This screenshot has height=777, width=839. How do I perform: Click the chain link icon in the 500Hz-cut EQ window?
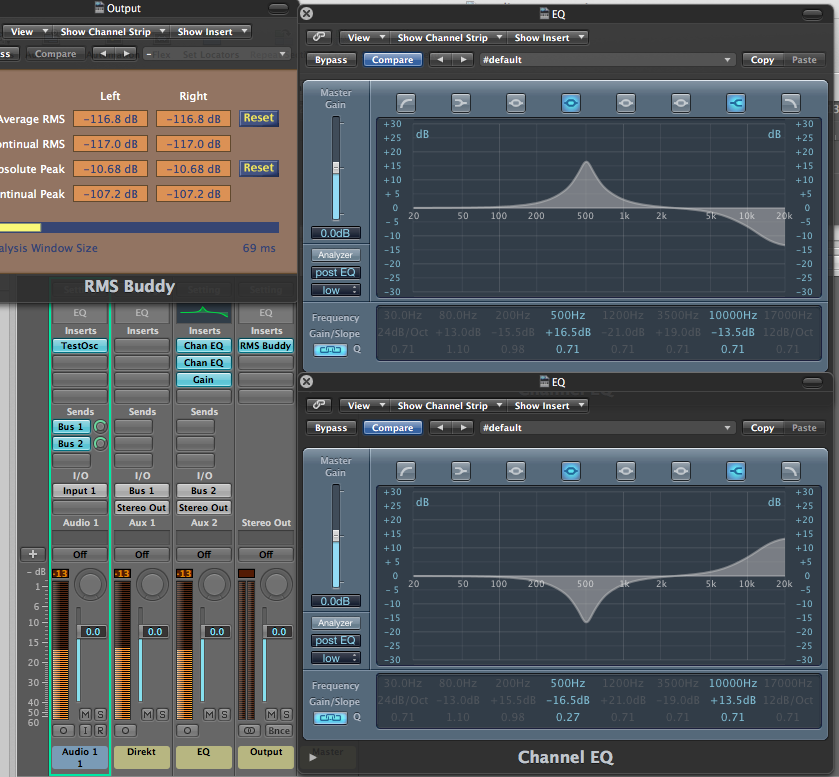[x=319, y=405]
